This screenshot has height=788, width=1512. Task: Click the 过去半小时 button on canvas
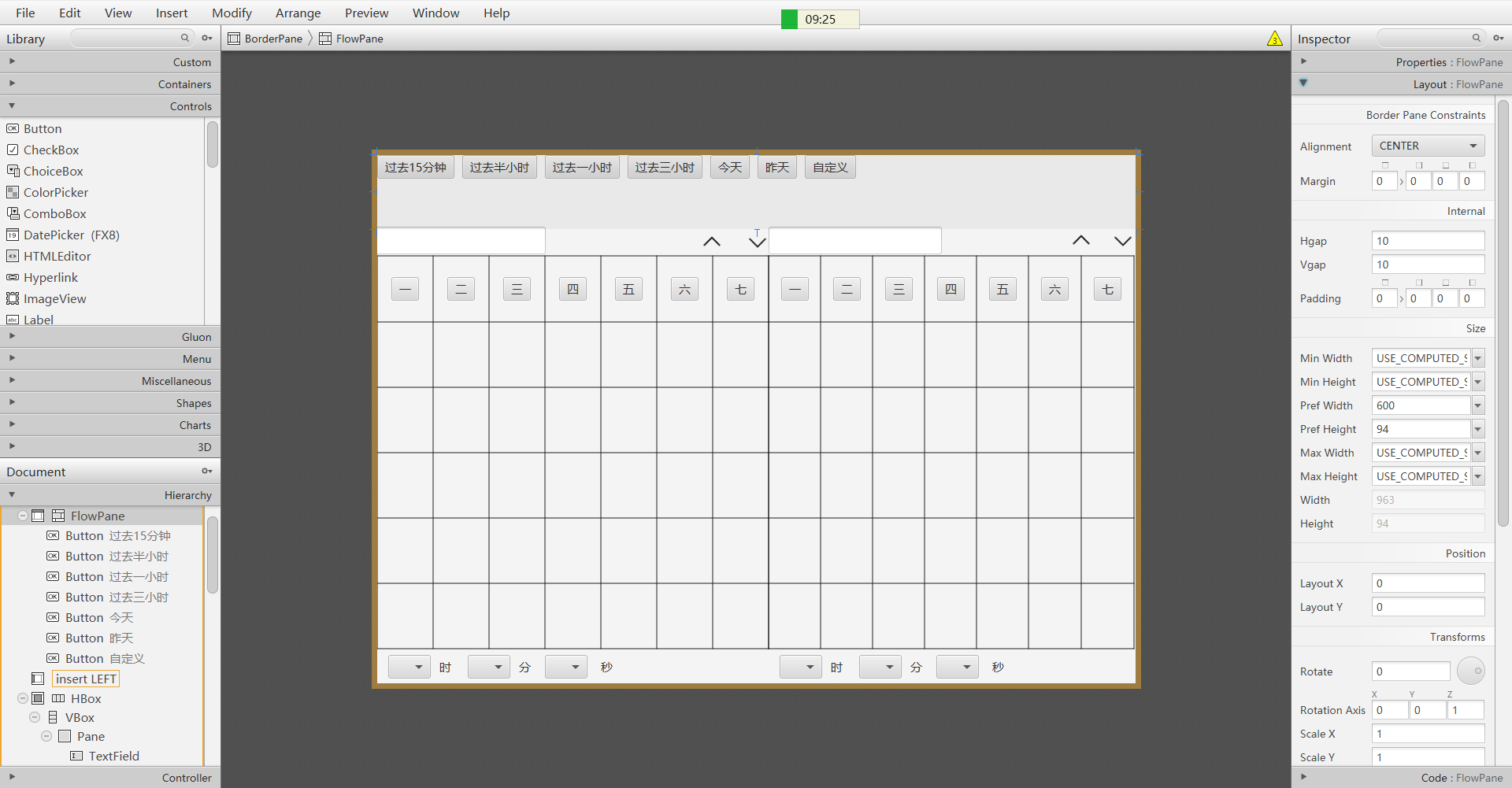pos(499,167)
